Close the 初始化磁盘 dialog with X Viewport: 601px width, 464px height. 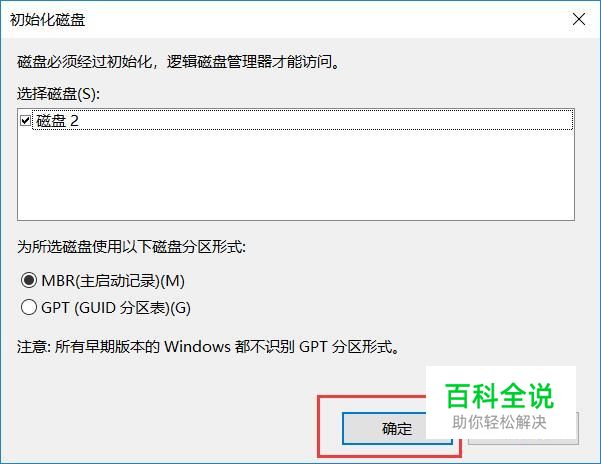579,19
